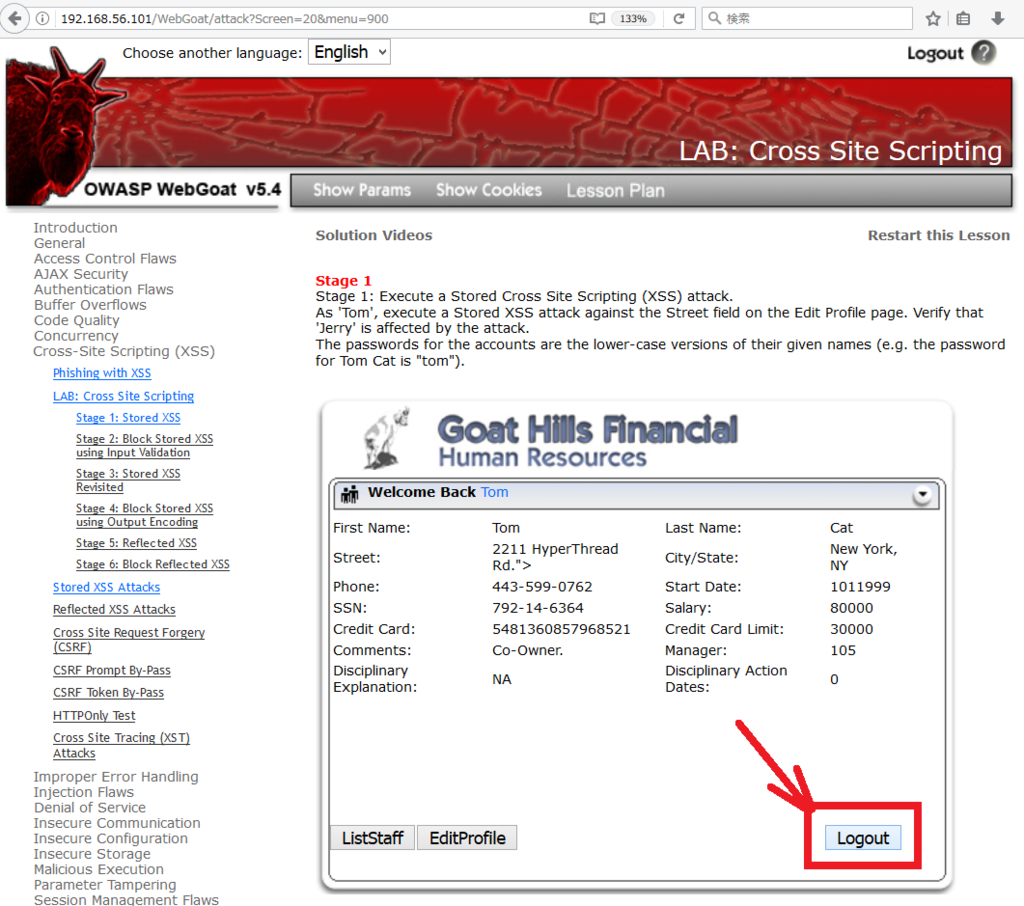Click the top Logout link near help icon

[x=935, y=54]
